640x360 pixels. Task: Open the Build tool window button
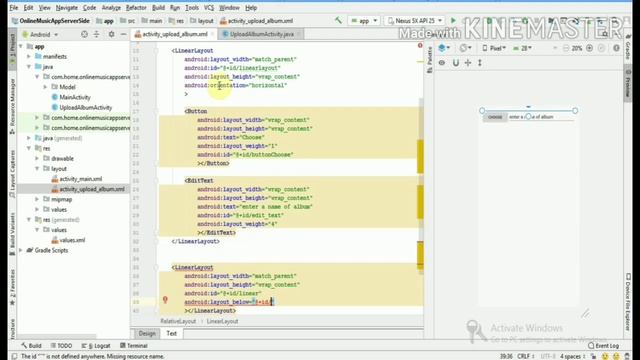pyautogui.click(x=31, y=346)
